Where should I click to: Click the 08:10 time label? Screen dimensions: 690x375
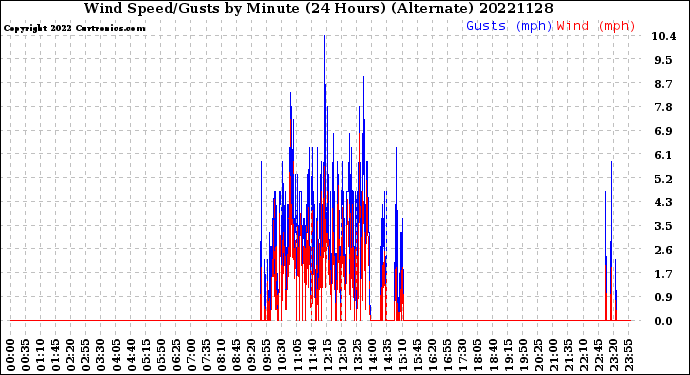click(221, 354)
